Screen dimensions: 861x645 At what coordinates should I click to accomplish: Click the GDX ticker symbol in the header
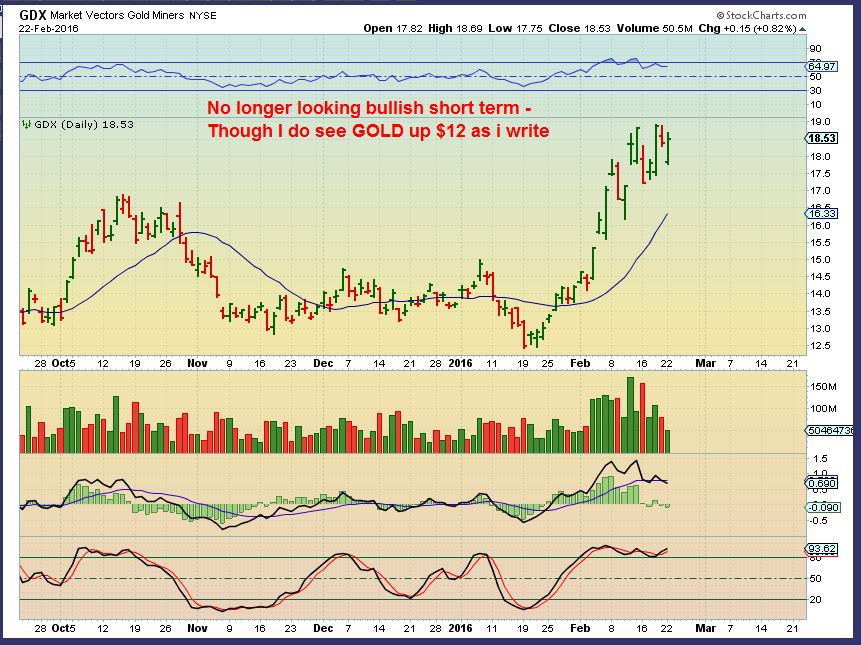pyautogui.click(x=32, y=15)
